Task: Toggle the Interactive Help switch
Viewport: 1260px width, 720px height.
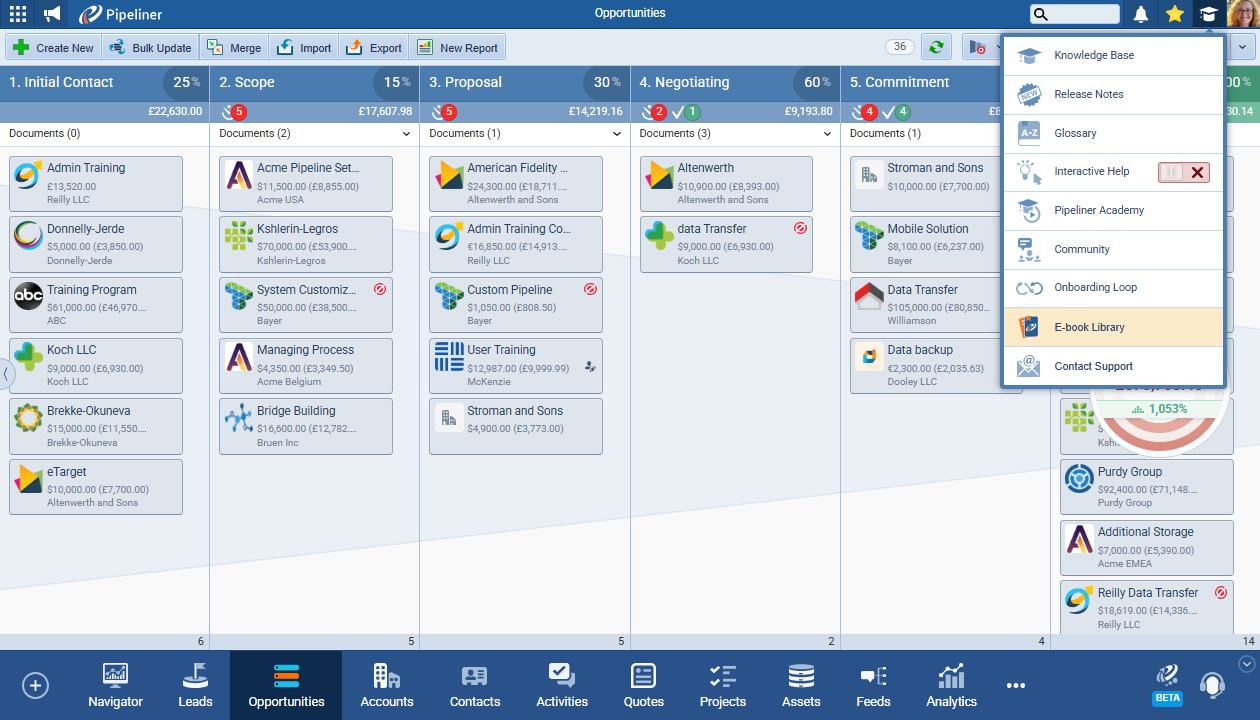Action: pyautogui.click(x=1184, y=172)
